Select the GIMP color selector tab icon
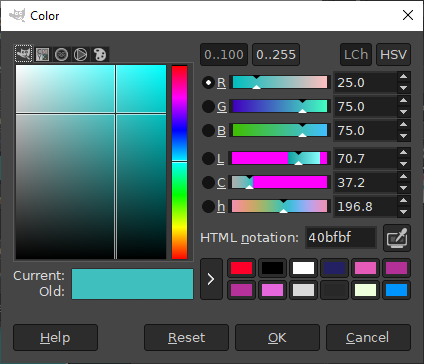Image resolution: width=424 pixels, height=364 pixels. click(x=24, y=54)
